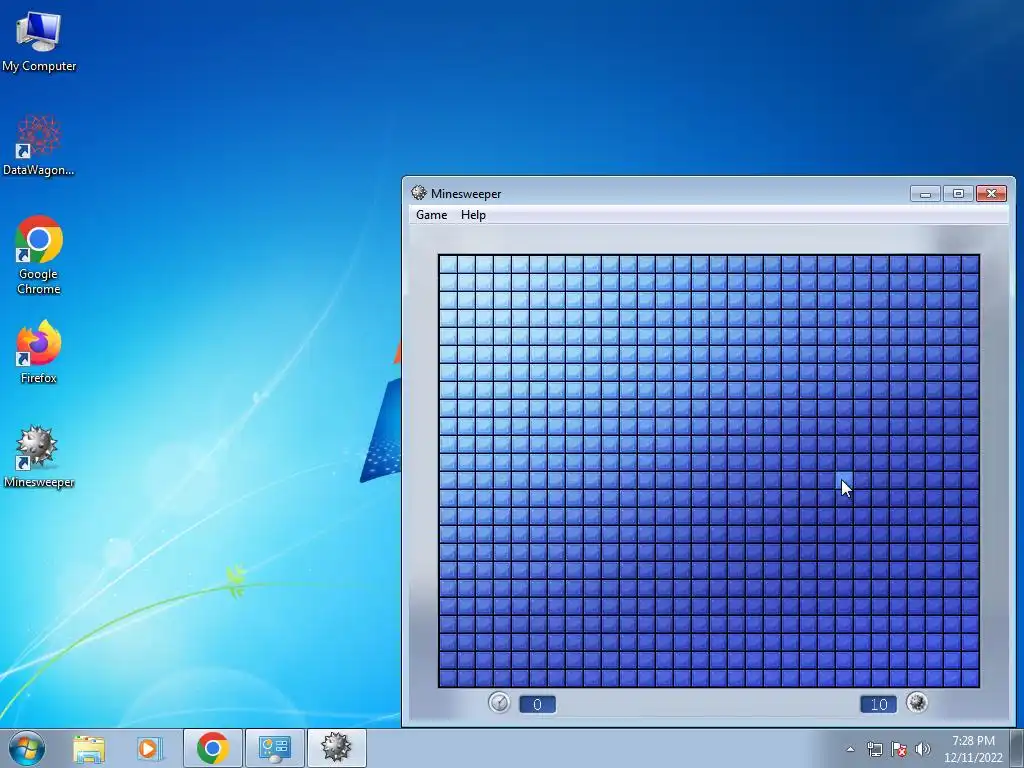Open the Windows Start menu

27,748
